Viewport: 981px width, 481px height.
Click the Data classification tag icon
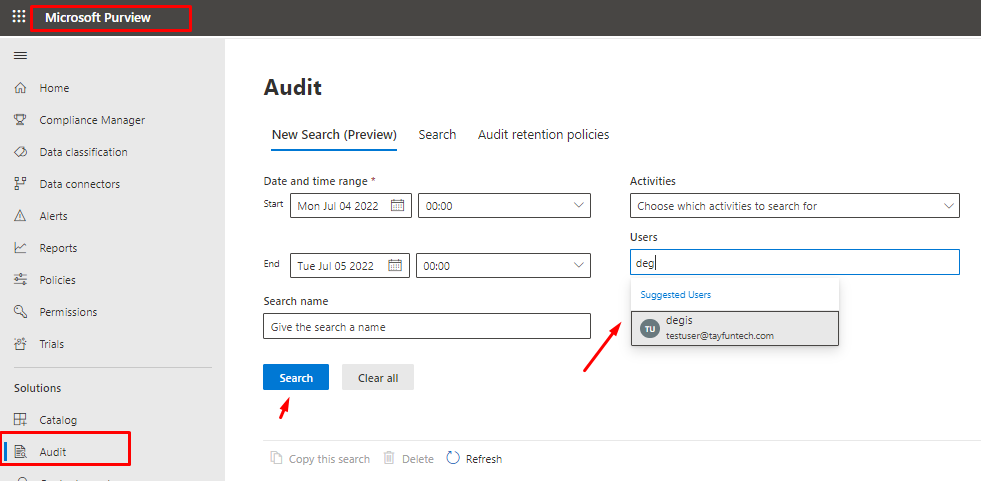[x=20, y=152]
